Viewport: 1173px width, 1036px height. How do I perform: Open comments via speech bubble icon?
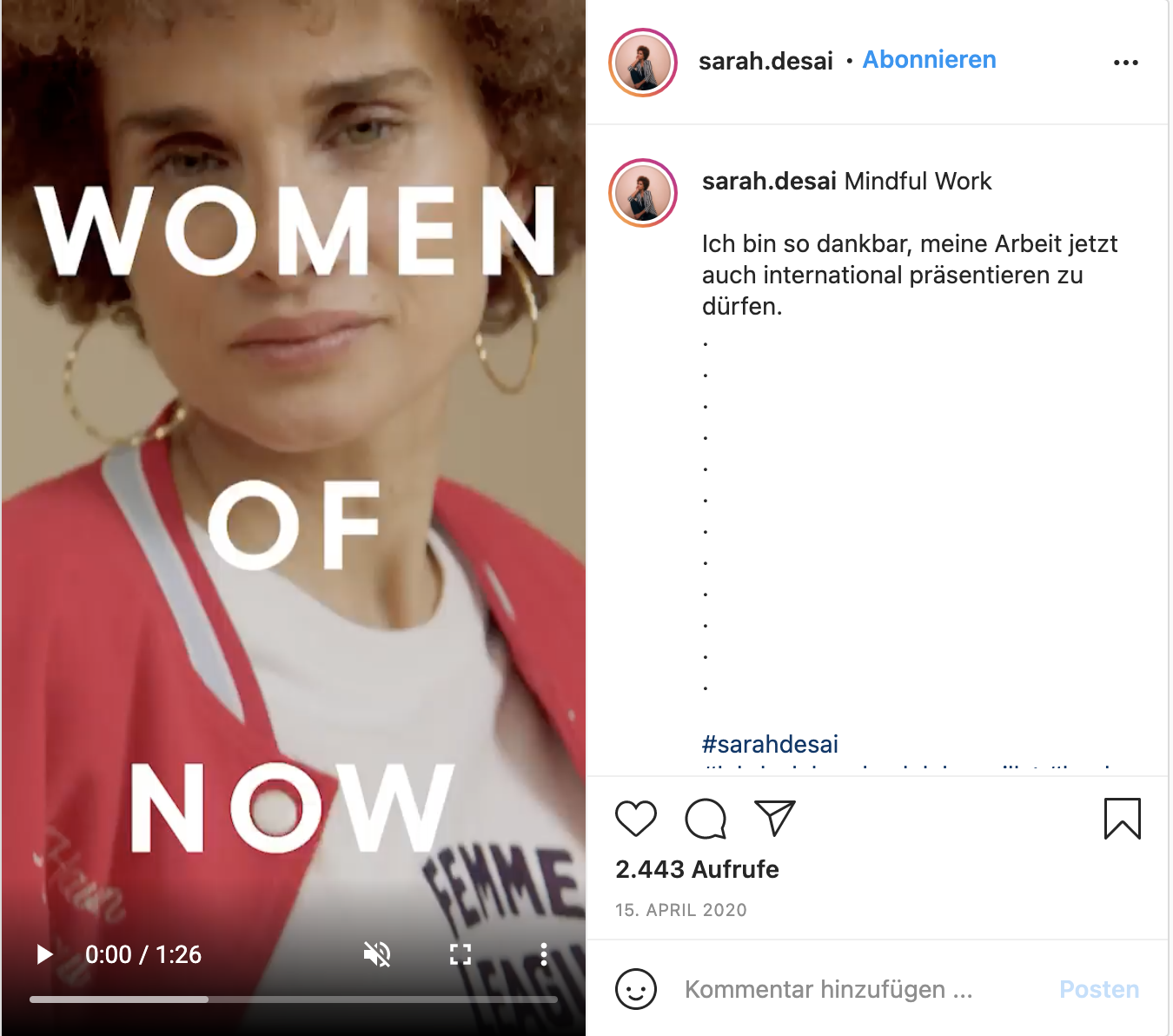pyautogui.click(x=706, y=819)
